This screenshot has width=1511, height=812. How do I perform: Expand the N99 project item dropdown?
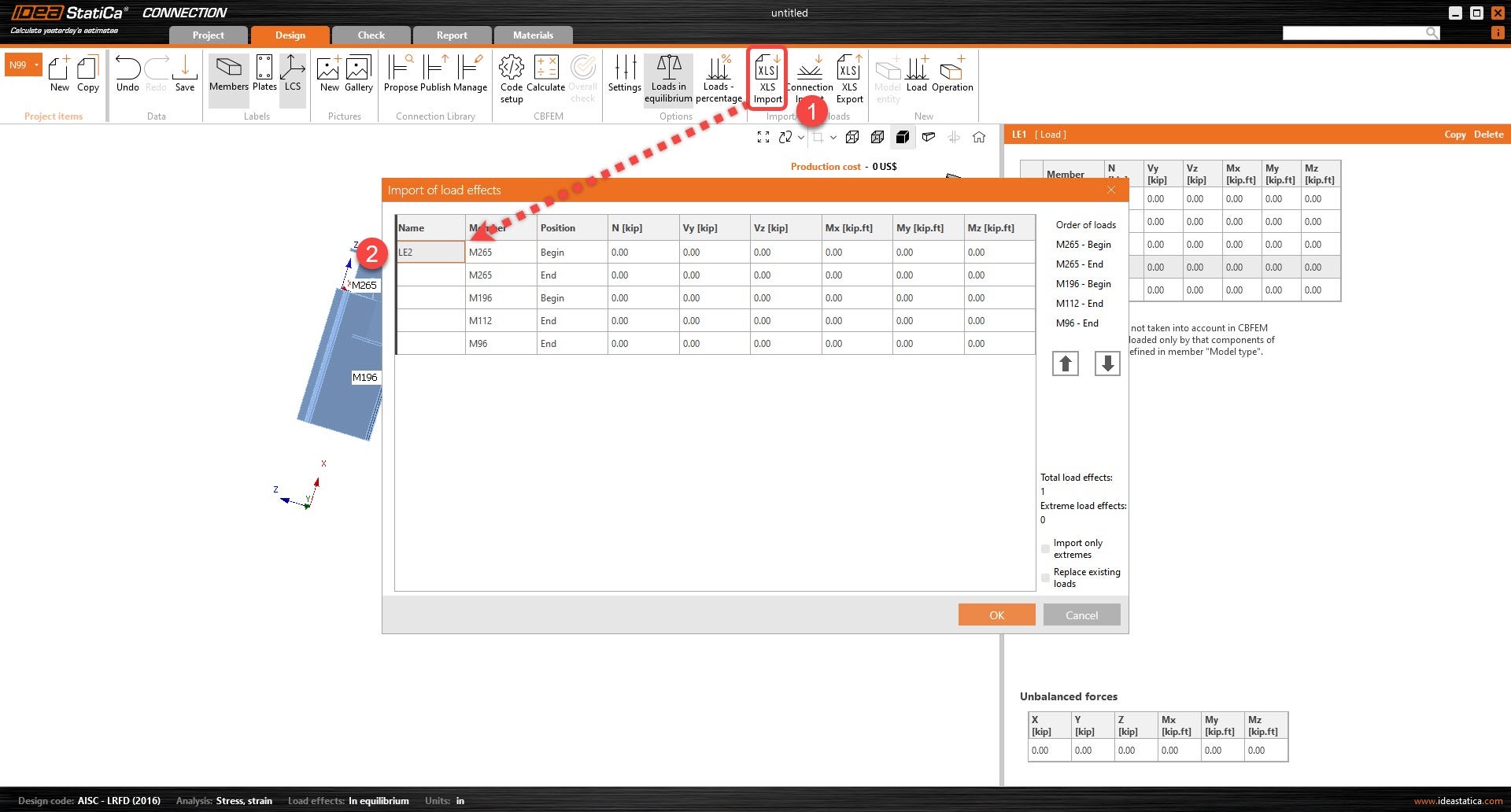pyautogui.click(x=36, y=65)
